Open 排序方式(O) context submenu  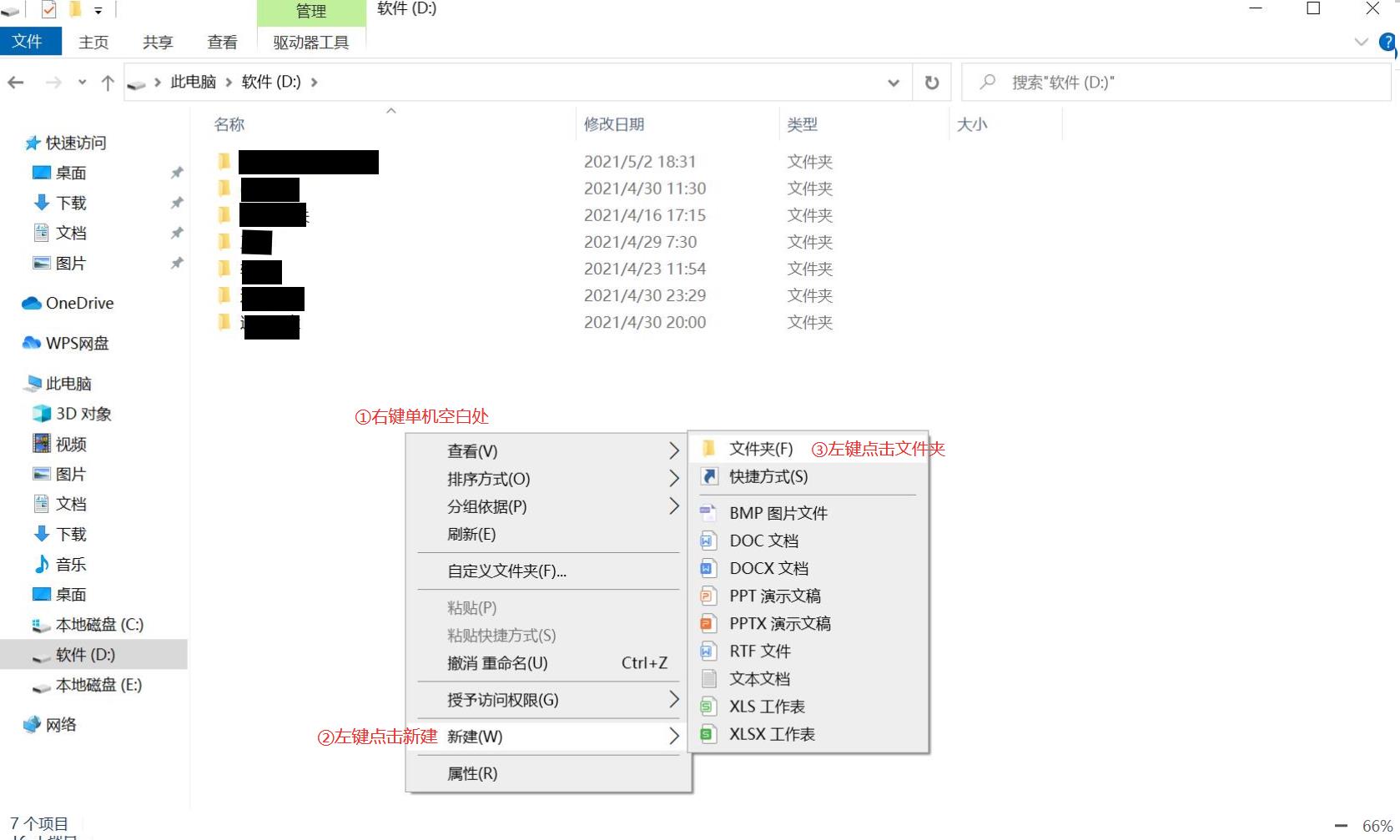548,479
